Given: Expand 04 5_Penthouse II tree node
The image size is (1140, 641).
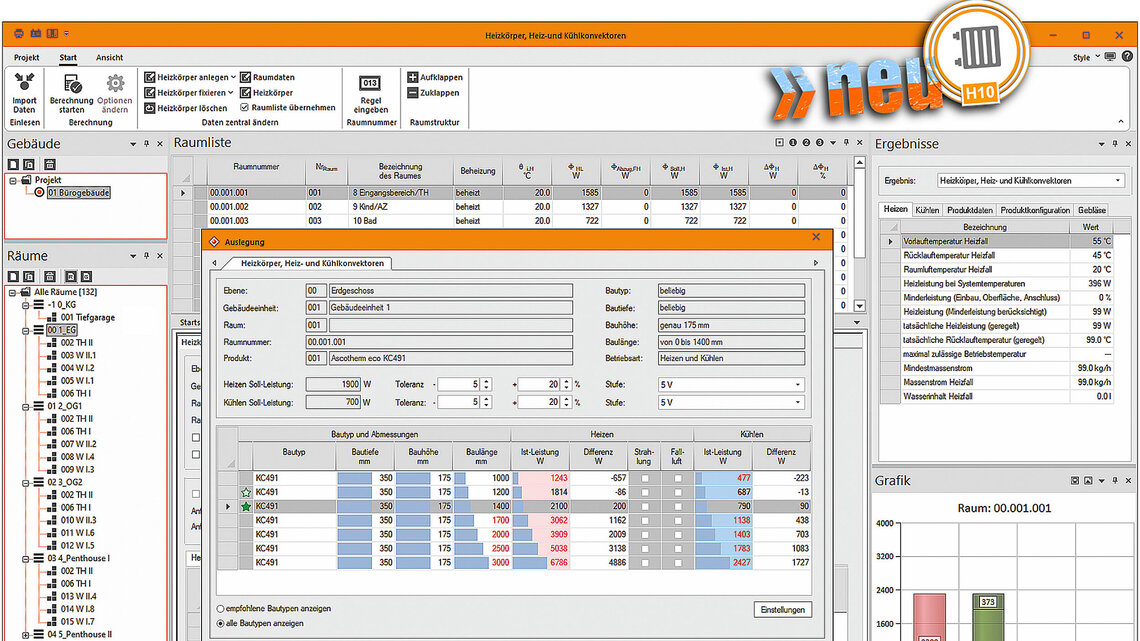Looking at the screenshot, I should click(x=25, y=635).
